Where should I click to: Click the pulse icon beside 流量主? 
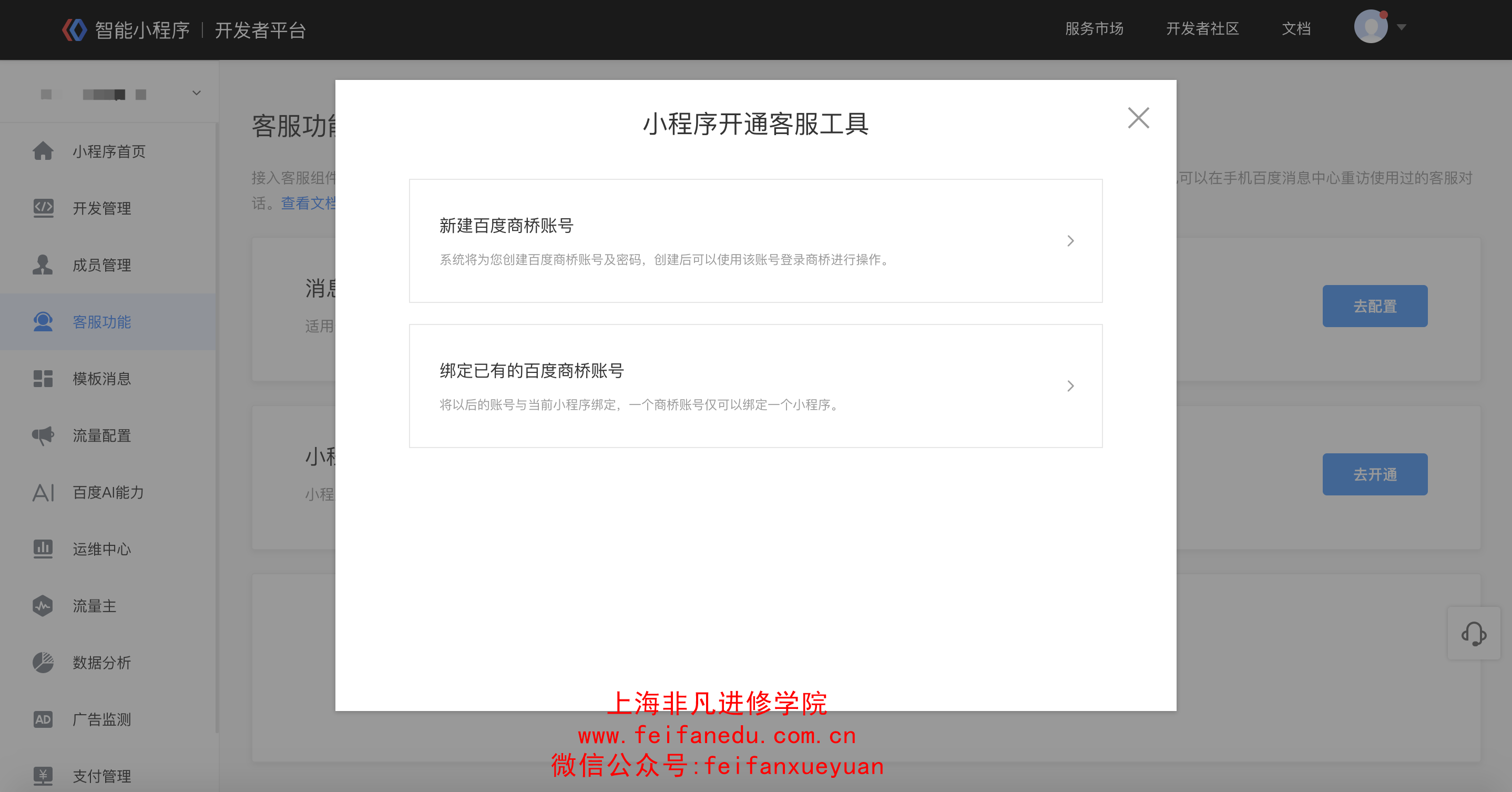click(x=43, y=606)
